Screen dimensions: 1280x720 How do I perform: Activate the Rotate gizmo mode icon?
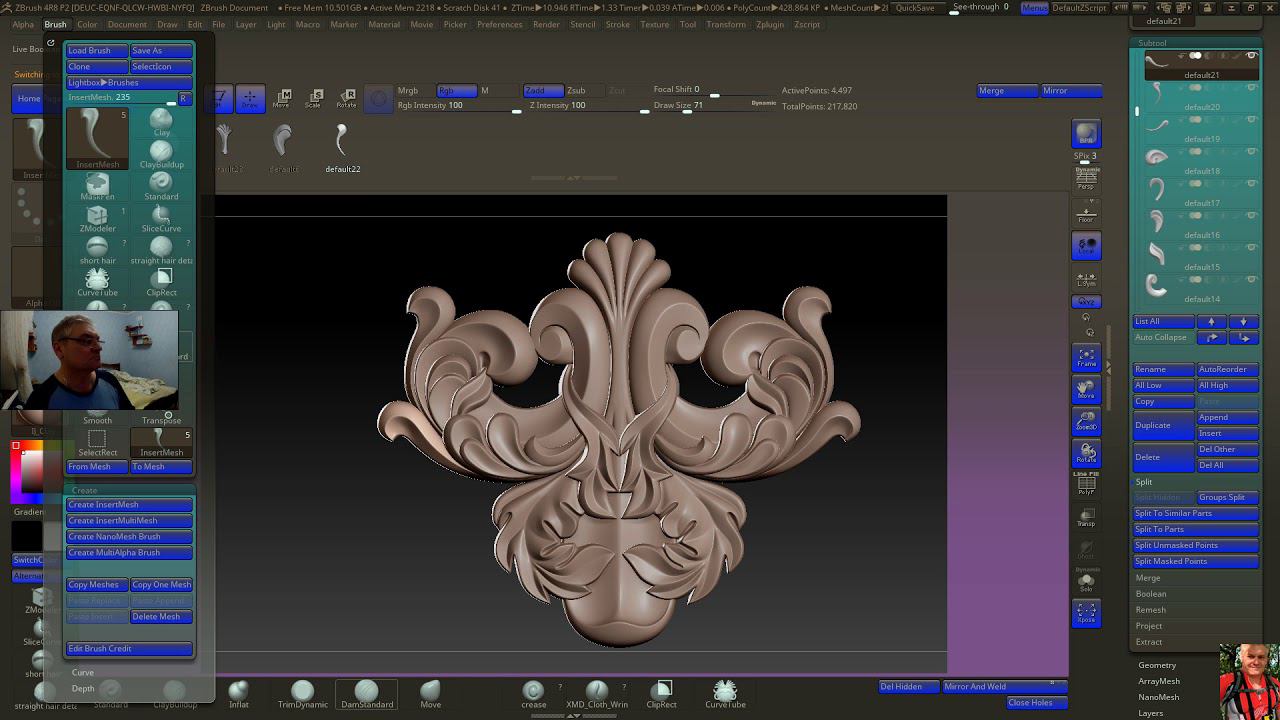(346, 97)
